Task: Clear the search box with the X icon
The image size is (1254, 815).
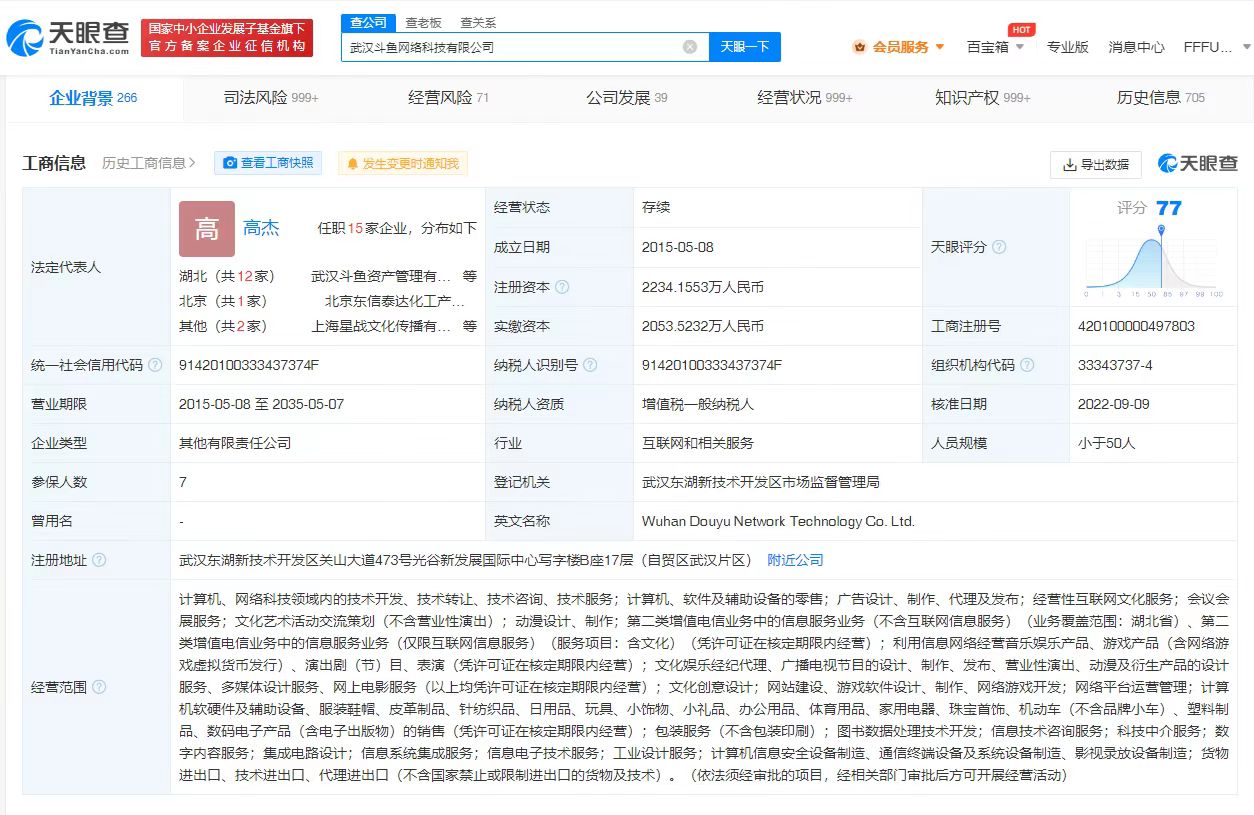Action: click(690, 47)
